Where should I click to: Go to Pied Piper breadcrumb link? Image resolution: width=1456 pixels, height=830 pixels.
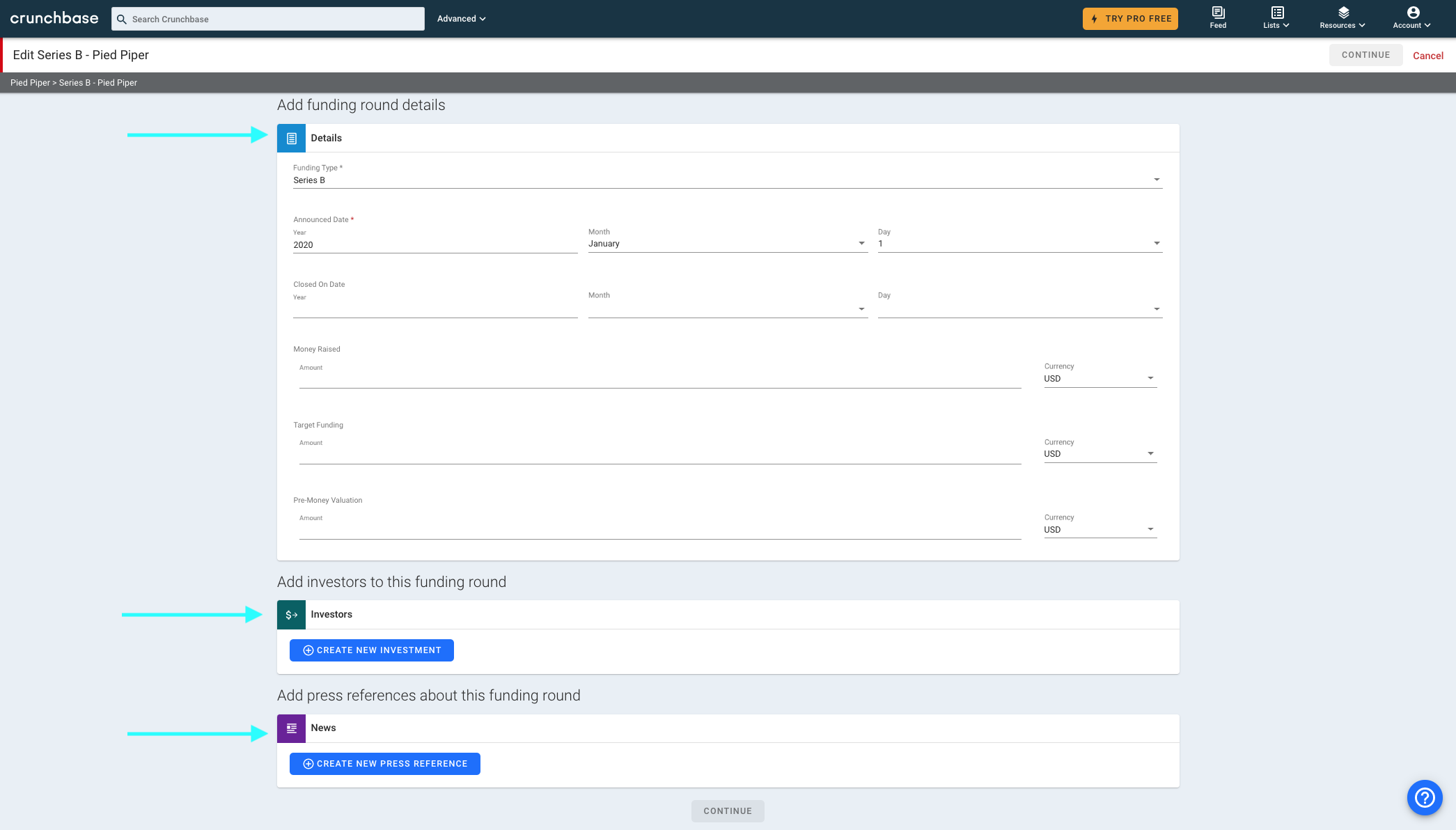point(30,83)
